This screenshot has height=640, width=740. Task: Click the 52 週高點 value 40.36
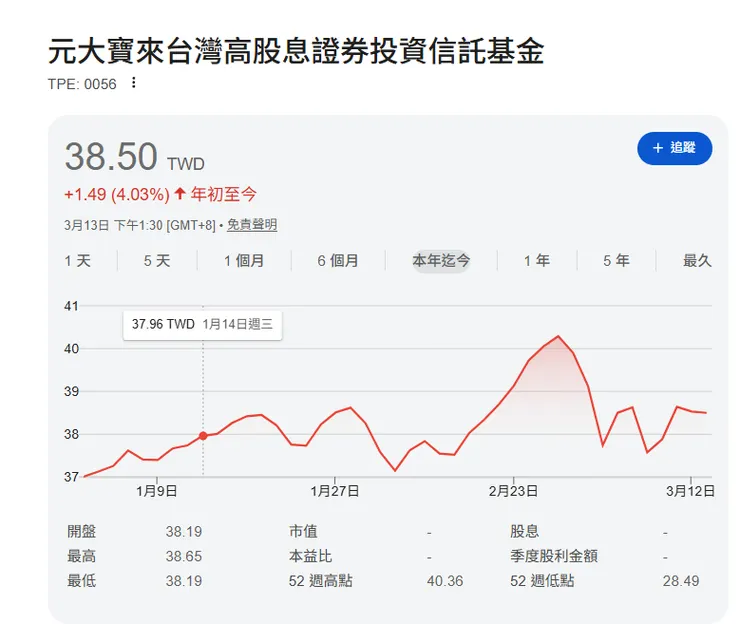(x=445, y=581)
